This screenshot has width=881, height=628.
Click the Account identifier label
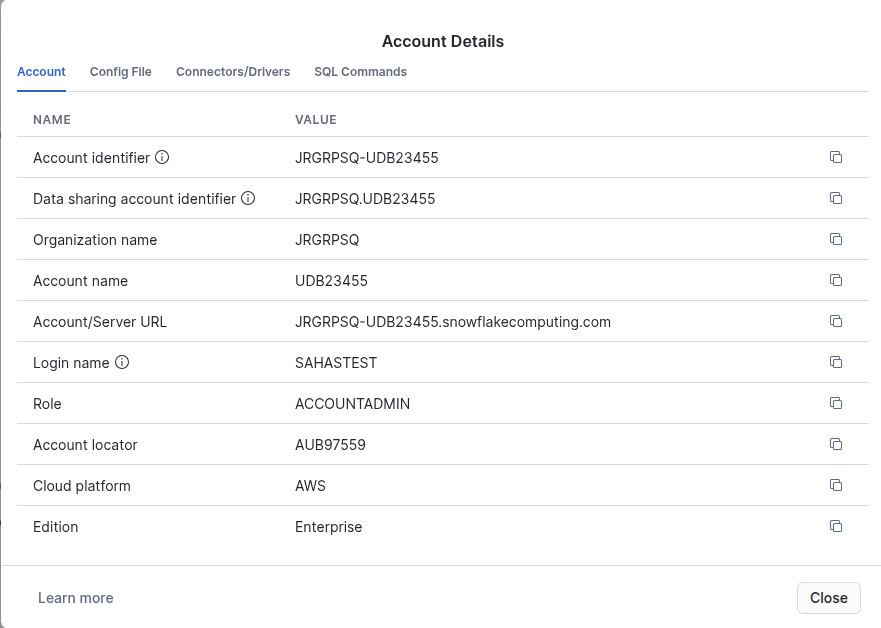pos(92,158)
